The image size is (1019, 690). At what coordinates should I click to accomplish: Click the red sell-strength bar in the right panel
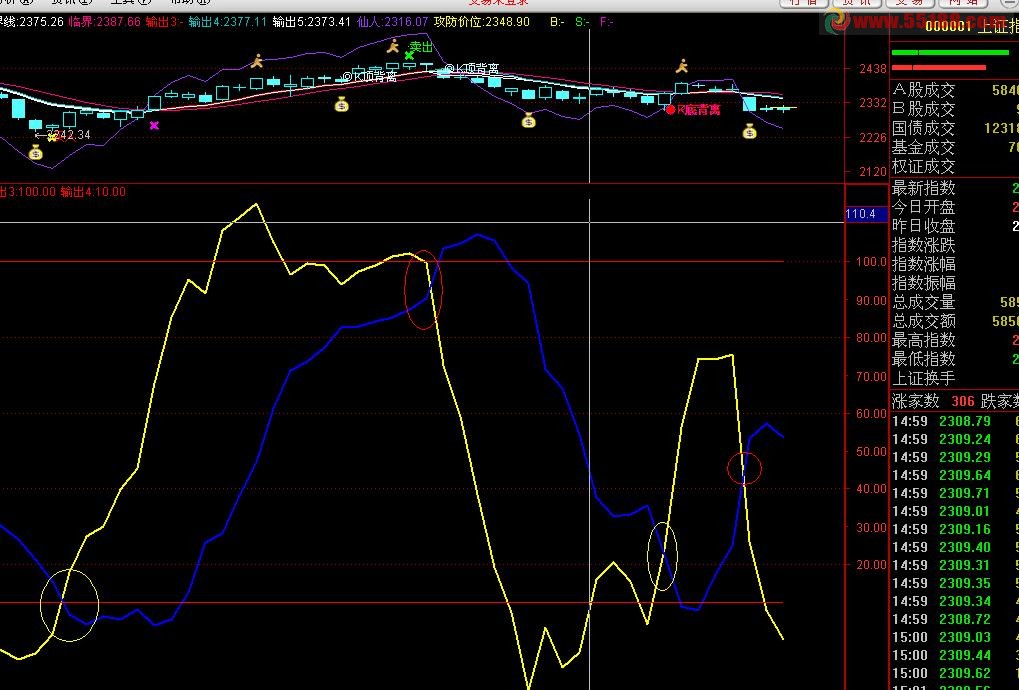coord(938,67)
